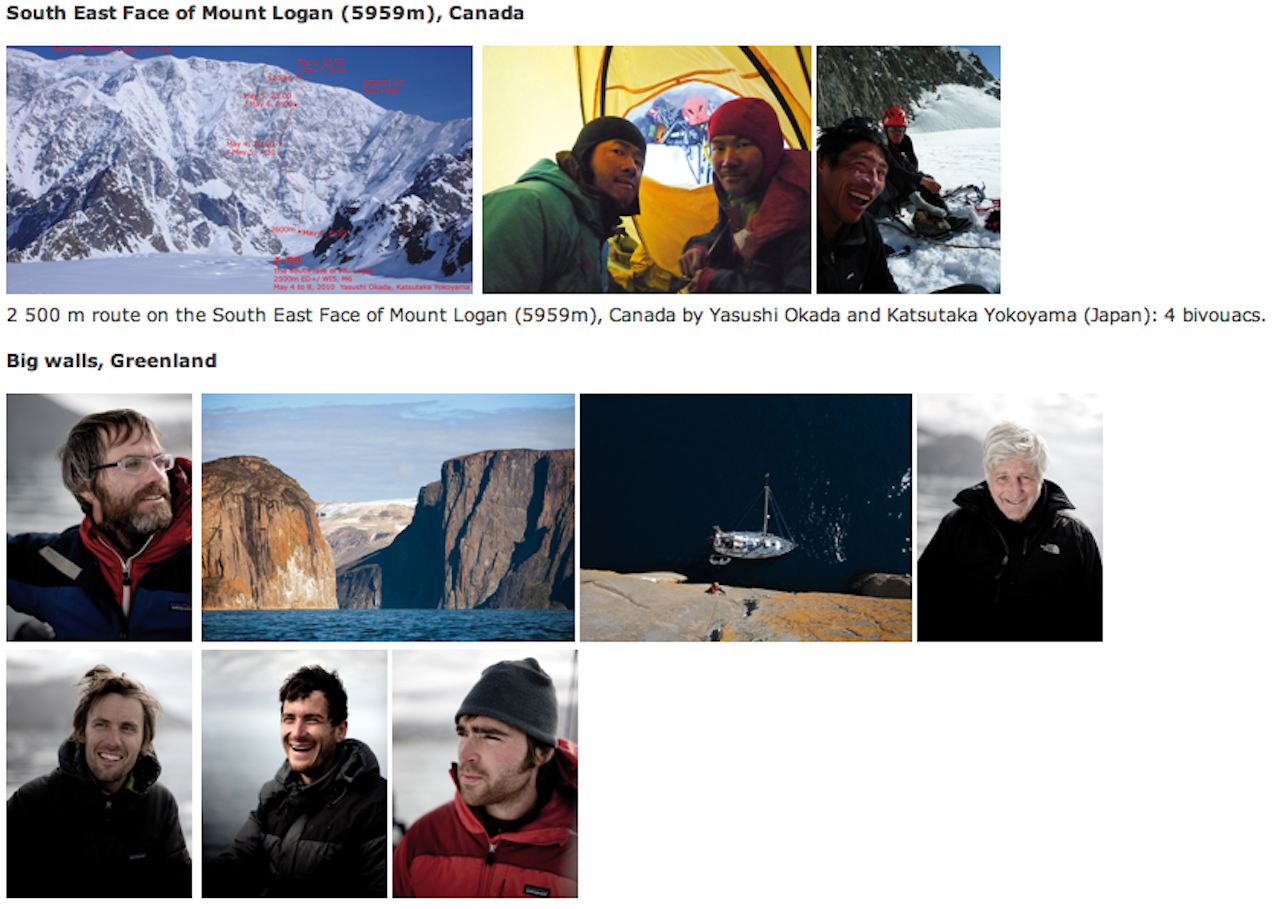Open the Greenland cliffs and fjord photo
The width and height of the screenshot is (1280, 909).
coord(388,517)
